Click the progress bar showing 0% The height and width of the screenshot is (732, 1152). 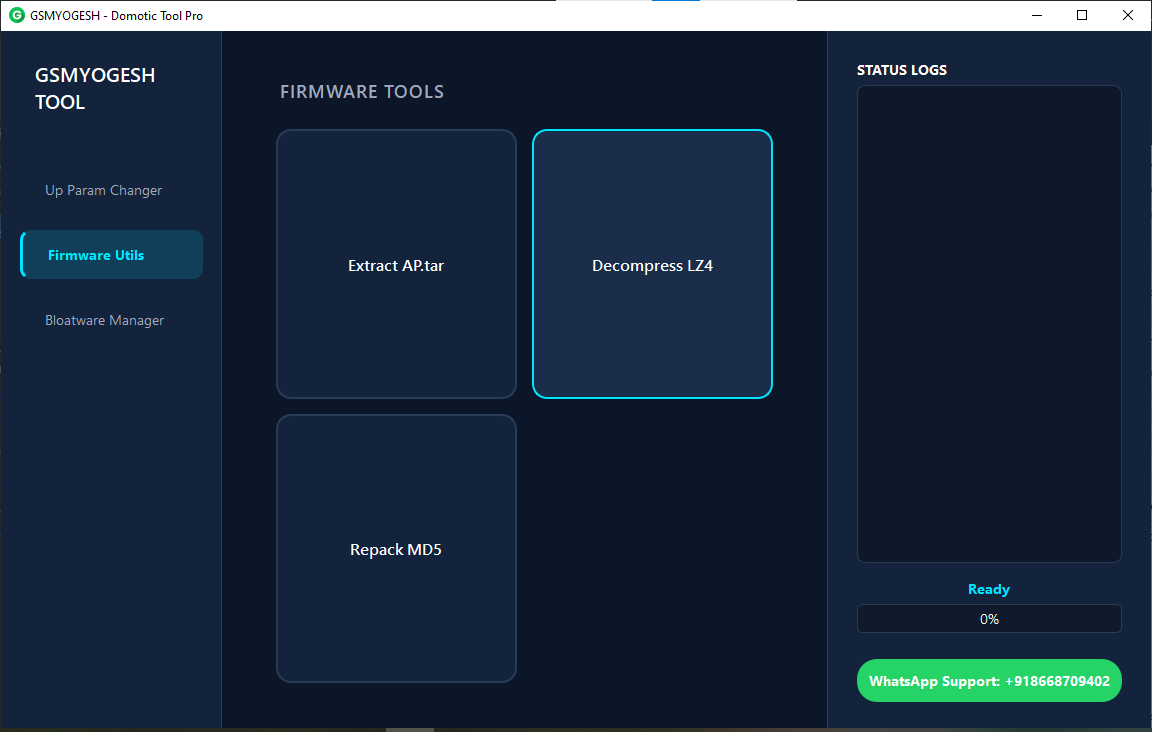click(988, 618)
